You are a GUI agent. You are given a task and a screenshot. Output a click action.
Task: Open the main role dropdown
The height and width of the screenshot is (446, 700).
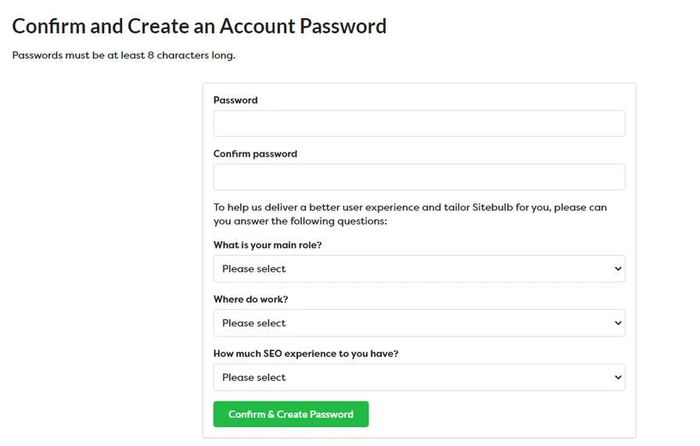click(x=419, y=269)
